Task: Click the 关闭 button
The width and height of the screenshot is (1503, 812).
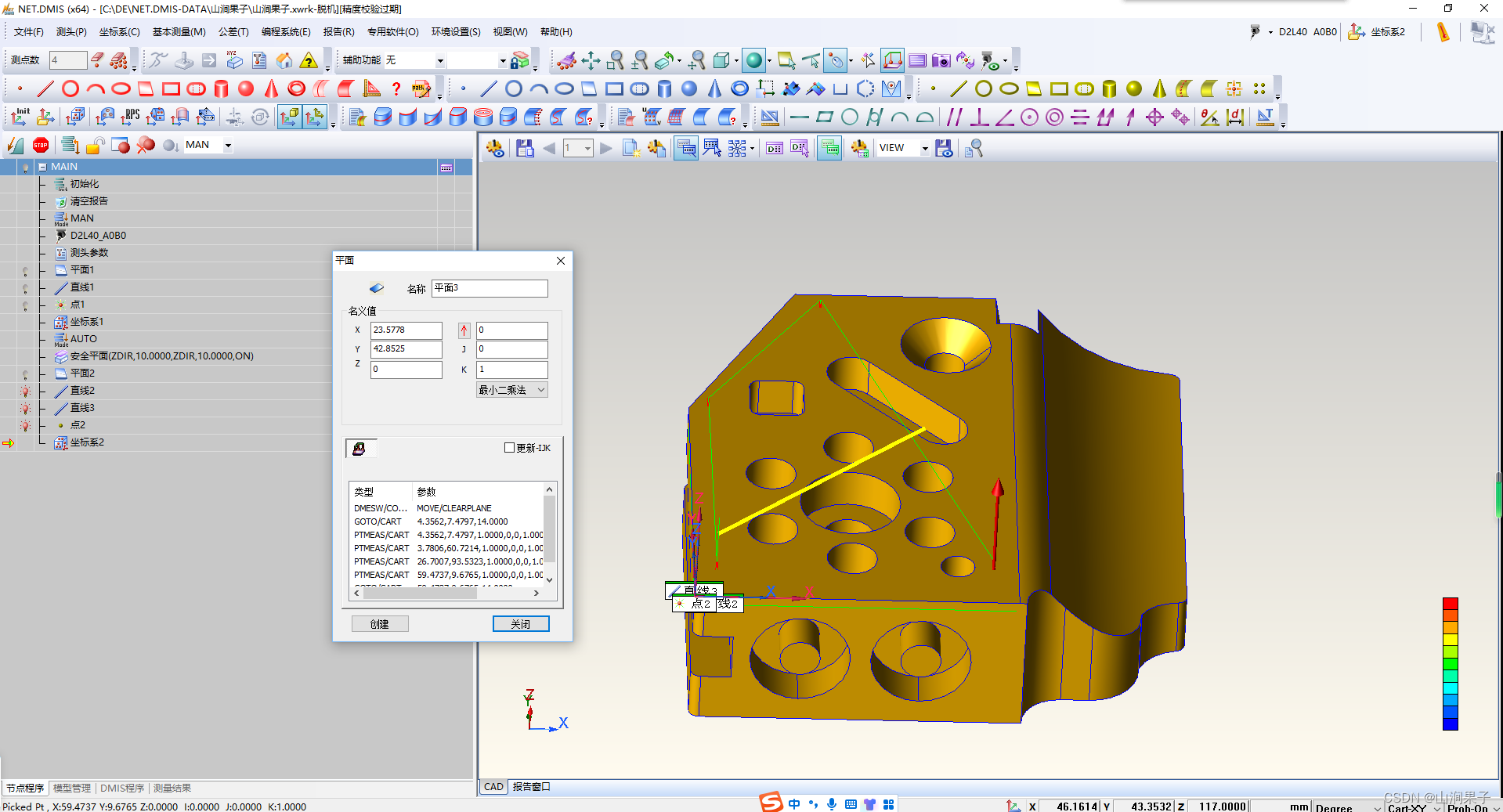Action: [x=521, y=624]
